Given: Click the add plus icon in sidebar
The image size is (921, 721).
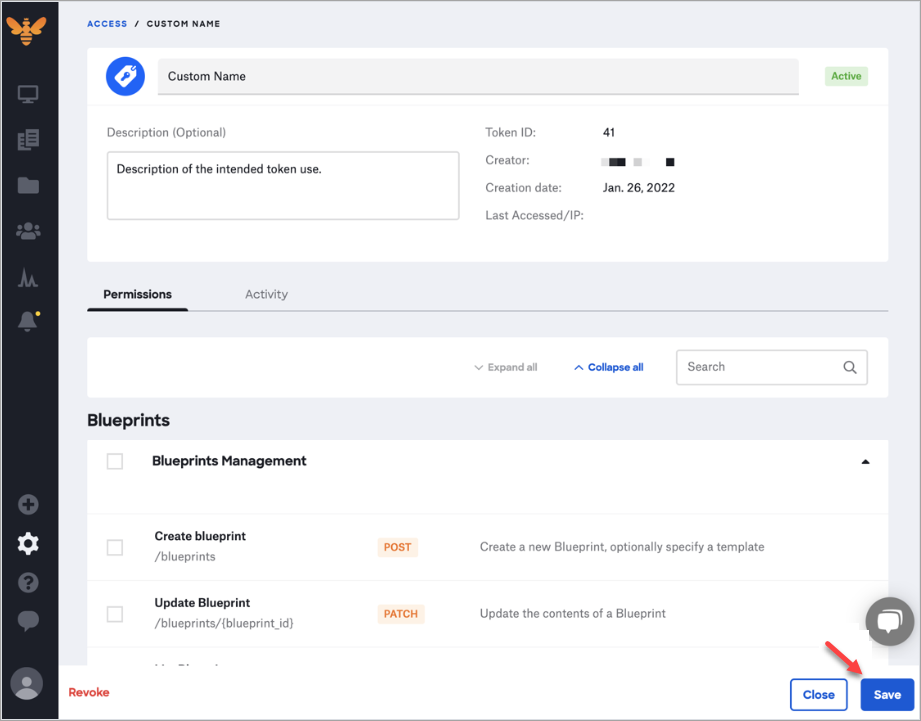Looking at the screenshot, I should click(x=27, y=504).
